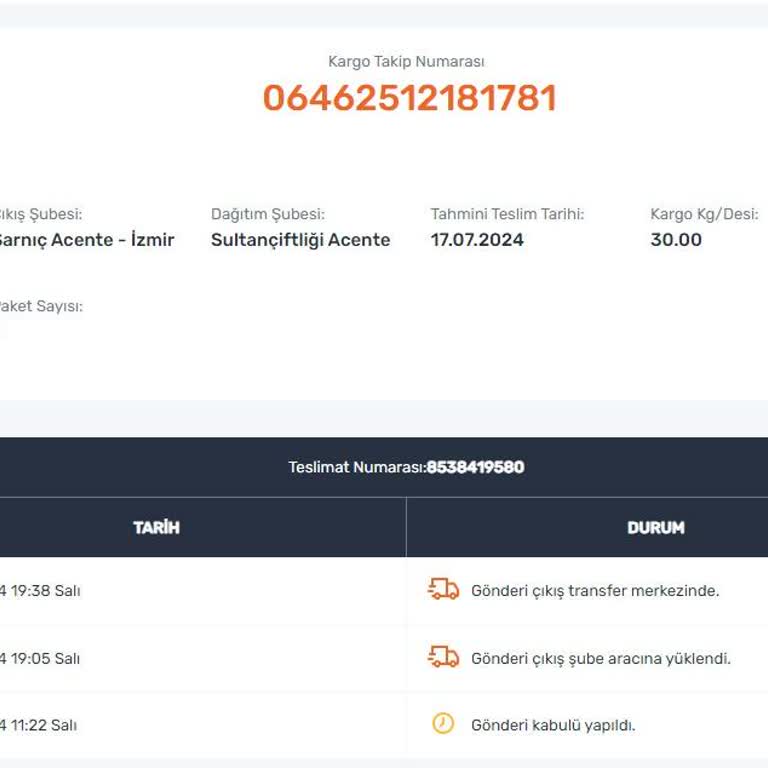This screenshot has width=768, height=768.
Task: Click the 19:38 Salı date entry
Action: click(x=42, y=590)
